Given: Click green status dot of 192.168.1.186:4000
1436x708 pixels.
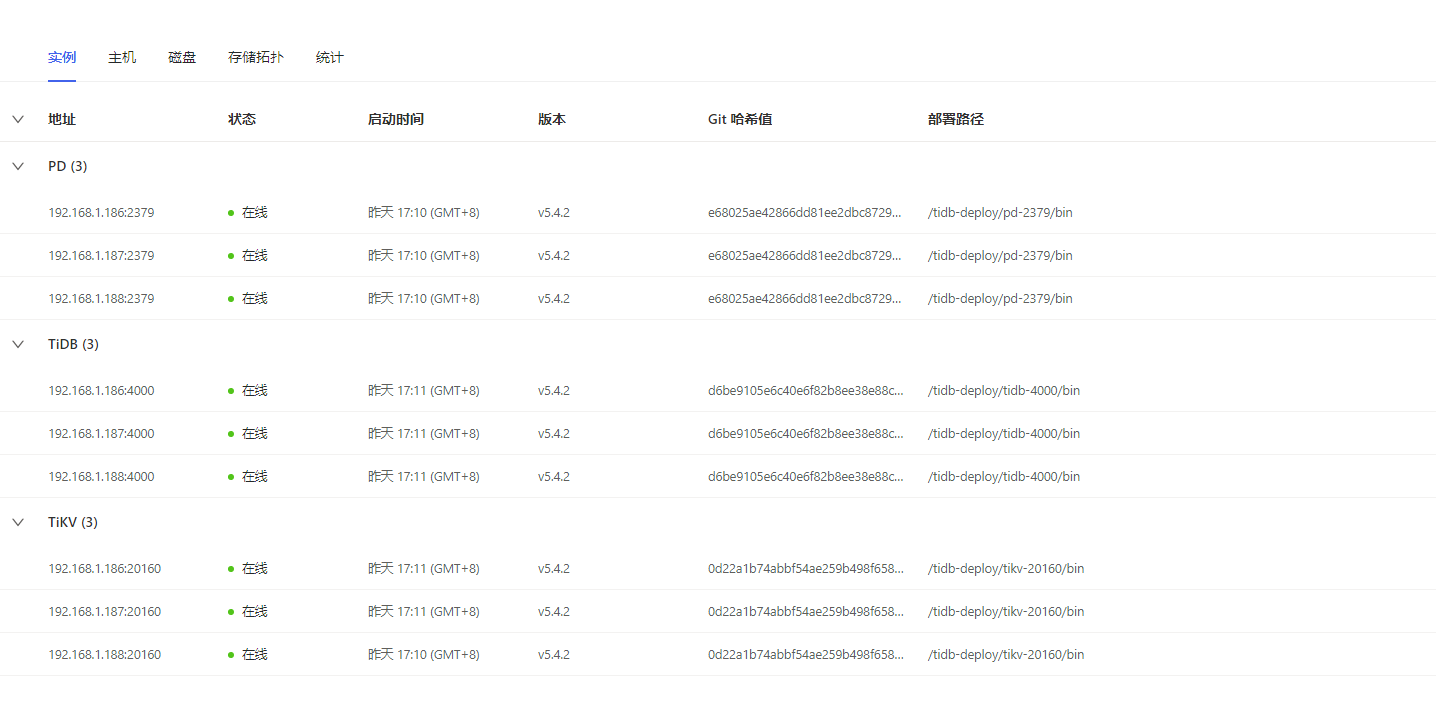Looking at the screenshot, I should click(x=231, y=391).
